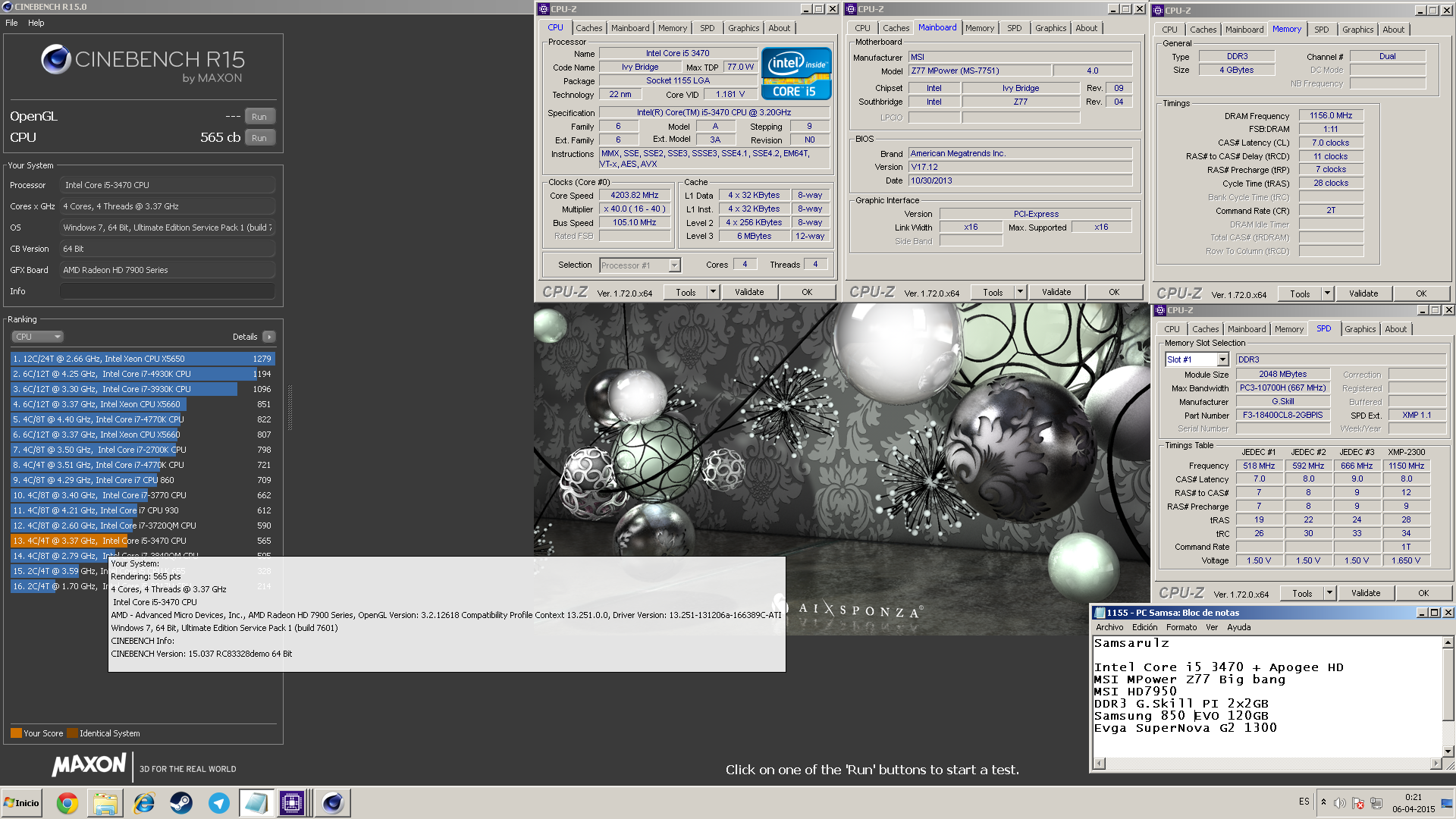Click Validate in the CPU-Z CPU window
The image size is (1456, 819).
coord(749,292)
